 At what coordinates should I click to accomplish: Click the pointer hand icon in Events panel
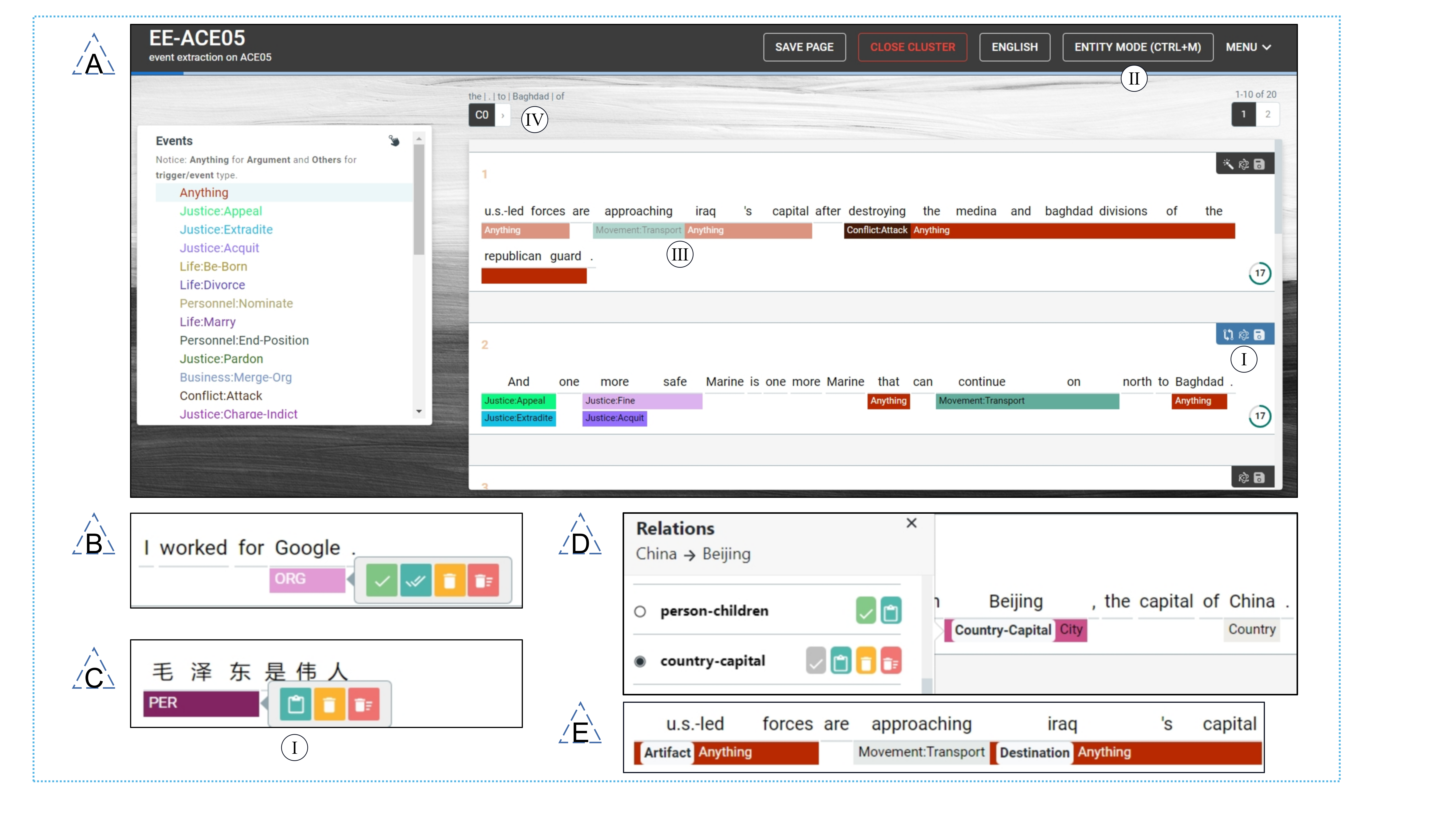pyautogui.click(x=394, y=141)
